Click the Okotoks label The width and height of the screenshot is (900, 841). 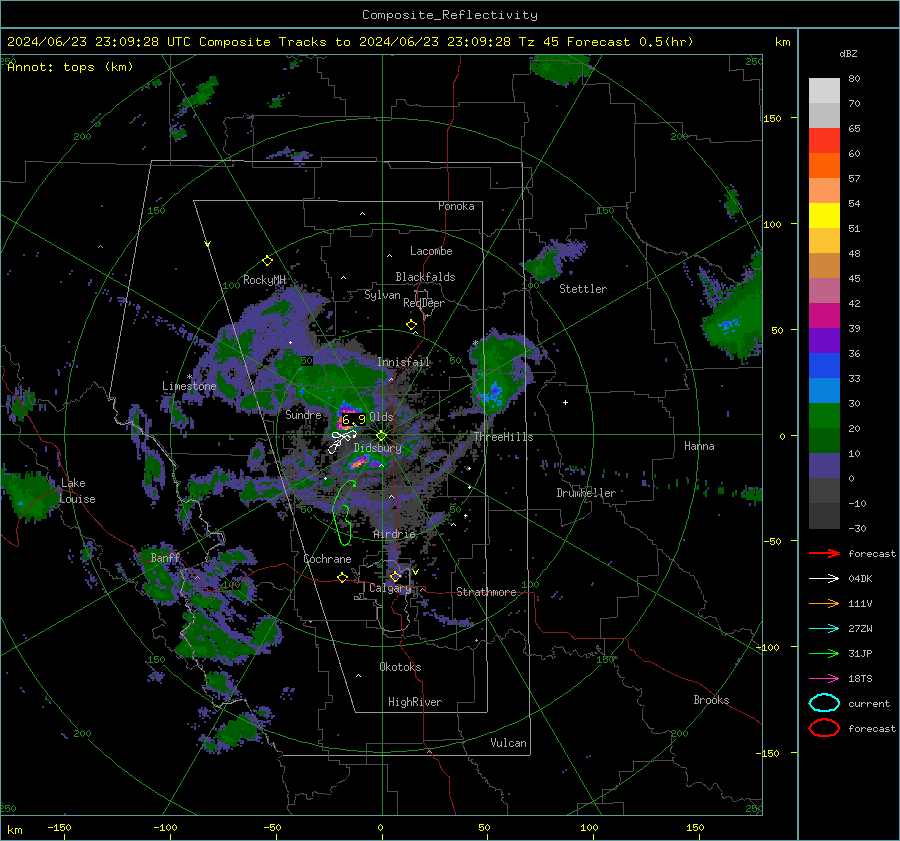coord(400,667)
